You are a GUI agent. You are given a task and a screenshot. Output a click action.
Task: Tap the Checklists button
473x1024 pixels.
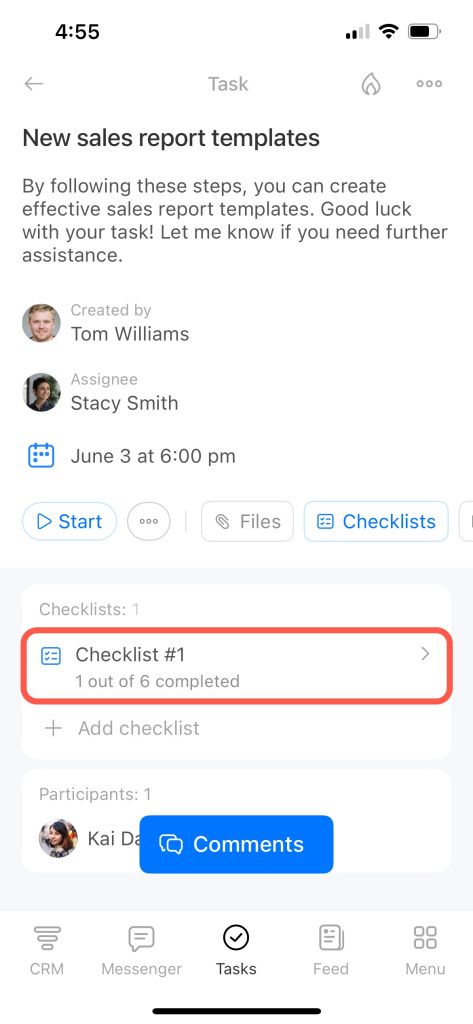click(x=376, y=521)
